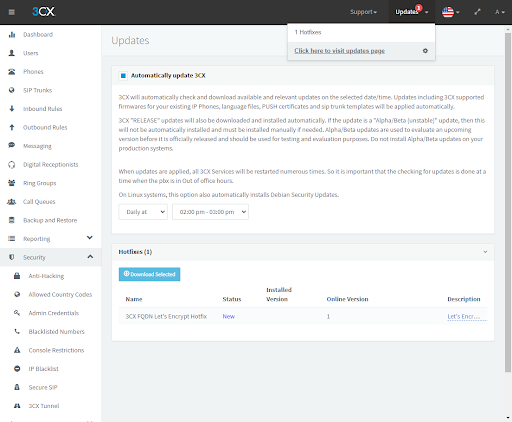Viewport: 512px width, 422px height.
Task: Click the gear icon in updates popup
Action: point(425,51)
